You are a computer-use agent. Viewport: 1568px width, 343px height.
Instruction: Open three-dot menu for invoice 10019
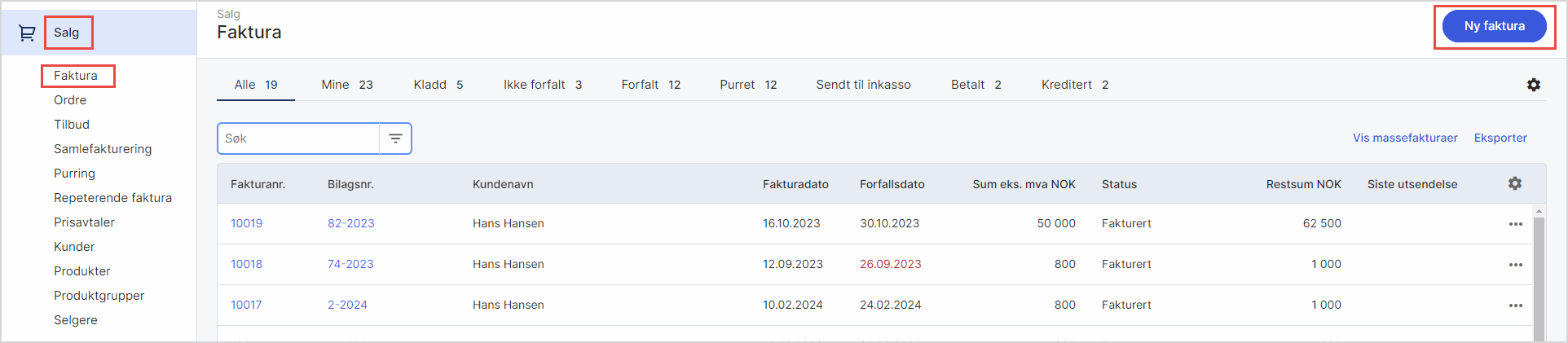click(x=1515, y=224)
